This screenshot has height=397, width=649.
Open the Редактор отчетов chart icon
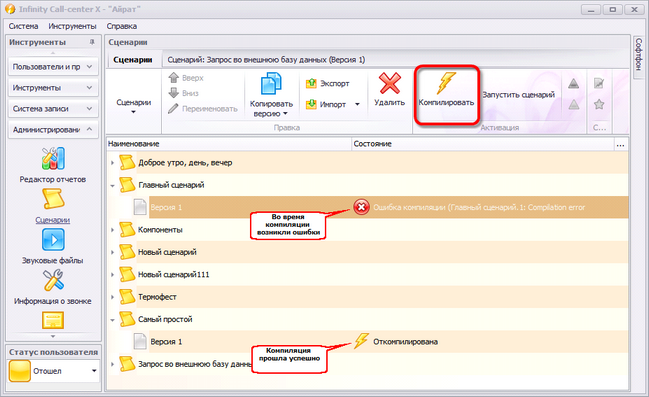(x=53, y=159)
